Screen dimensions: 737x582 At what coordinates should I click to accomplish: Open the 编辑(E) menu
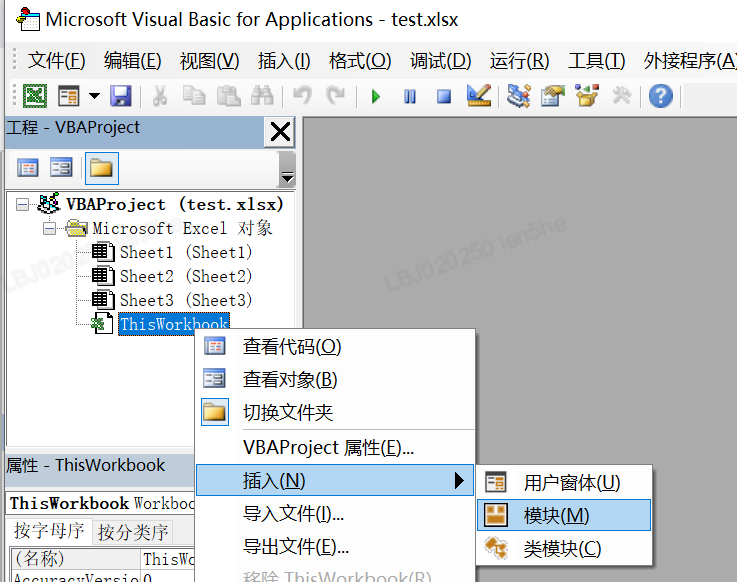(x=133, y=61)
